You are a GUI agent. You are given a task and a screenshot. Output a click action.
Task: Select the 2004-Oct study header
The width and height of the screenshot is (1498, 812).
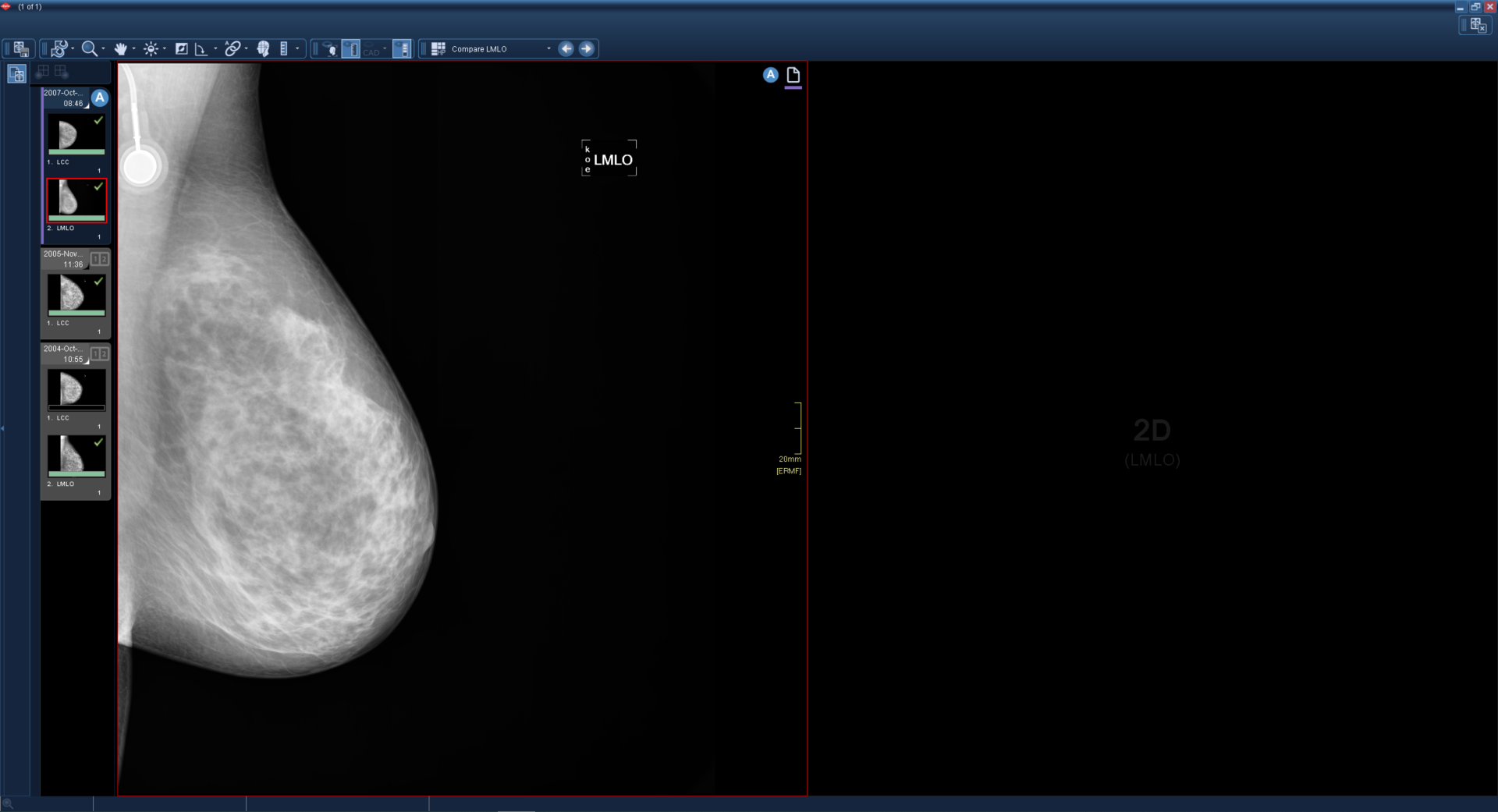pos(64,354)
